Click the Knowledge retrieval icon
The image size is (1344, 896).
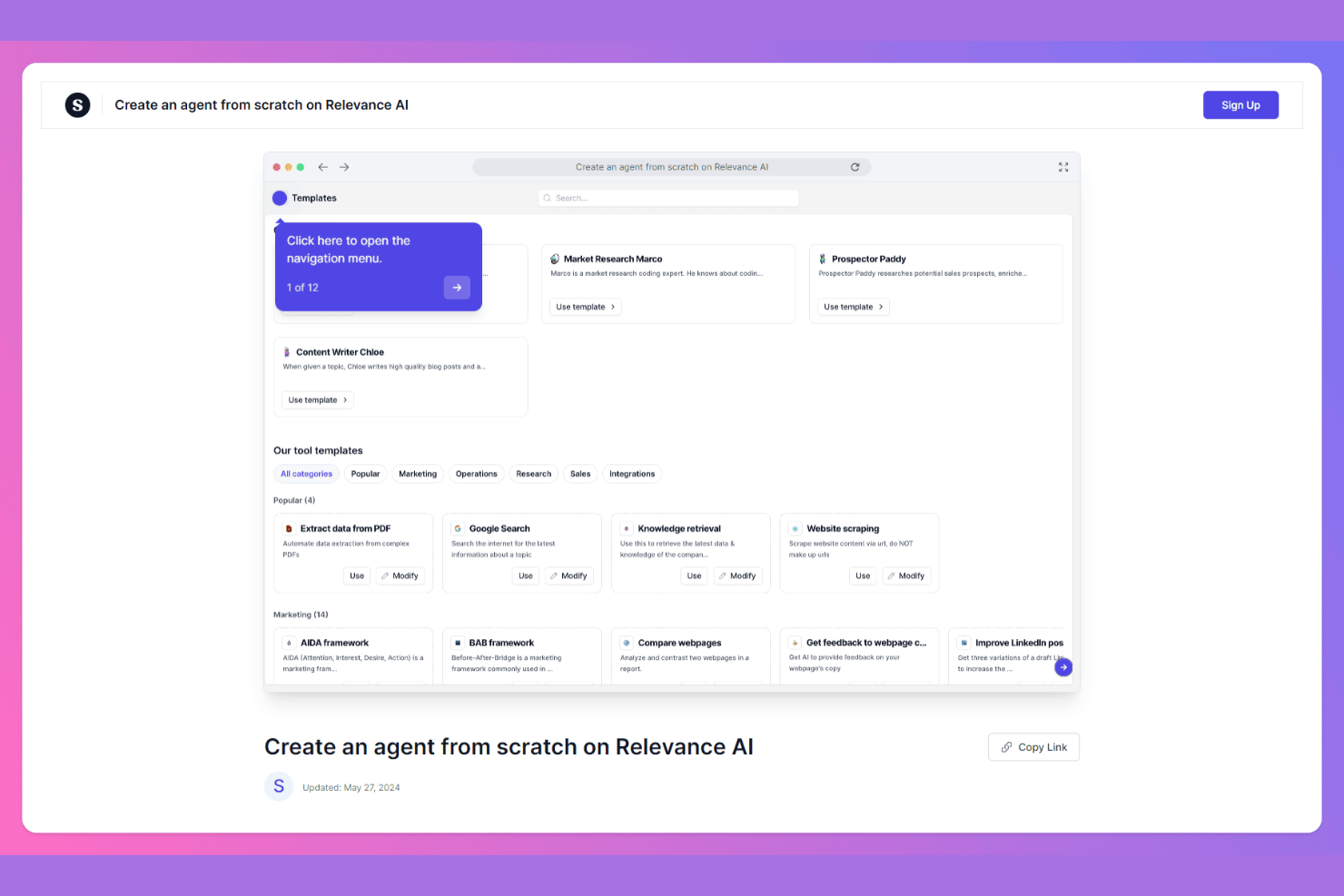[x=627, y=528]
